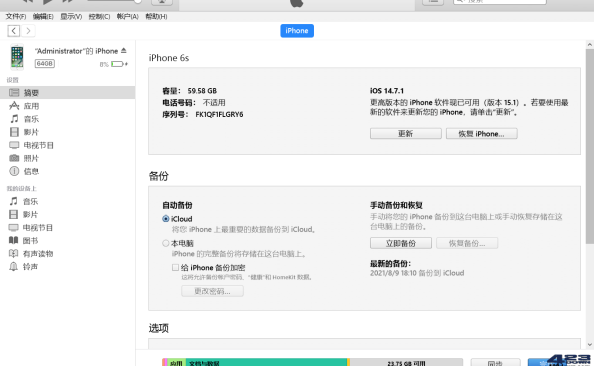Open the 编辑(E) menu
Image resolution: width=594 pixels, height=366 pixels.
click(43, 16)
